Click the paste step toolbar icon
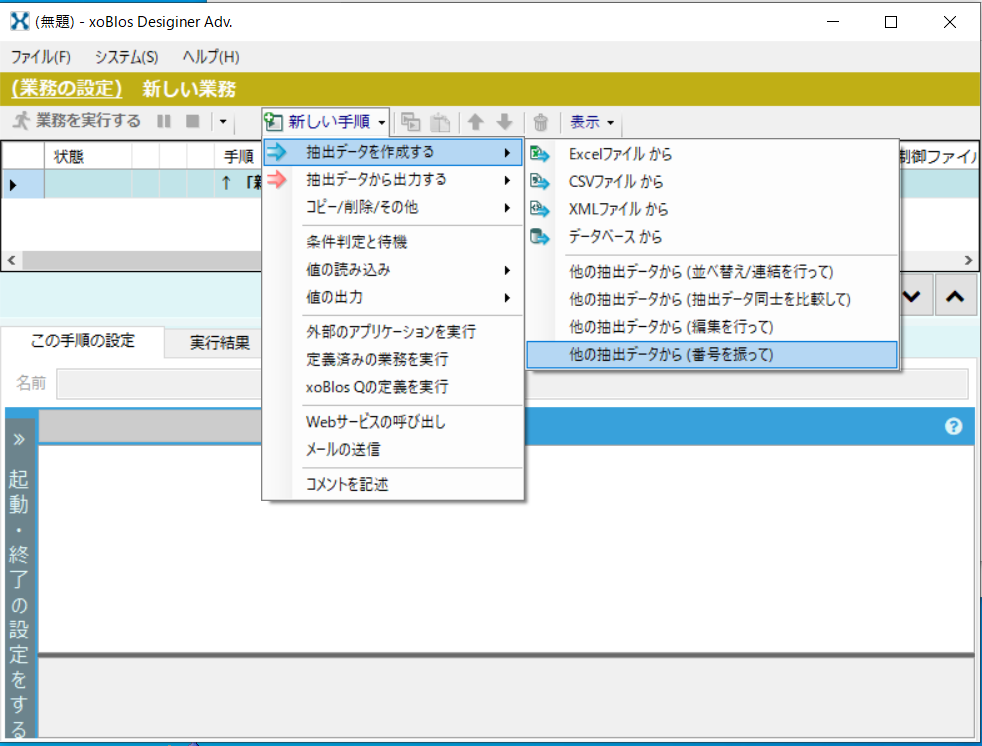Image resolution: width=982 pixels, height=746 pixels. tap(440, 122)
